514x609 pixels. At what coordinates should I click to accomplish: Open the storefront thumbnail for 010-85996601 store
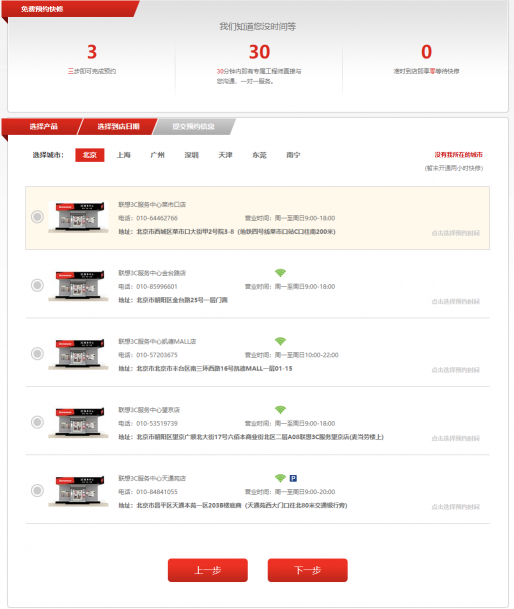coord(78,285)
